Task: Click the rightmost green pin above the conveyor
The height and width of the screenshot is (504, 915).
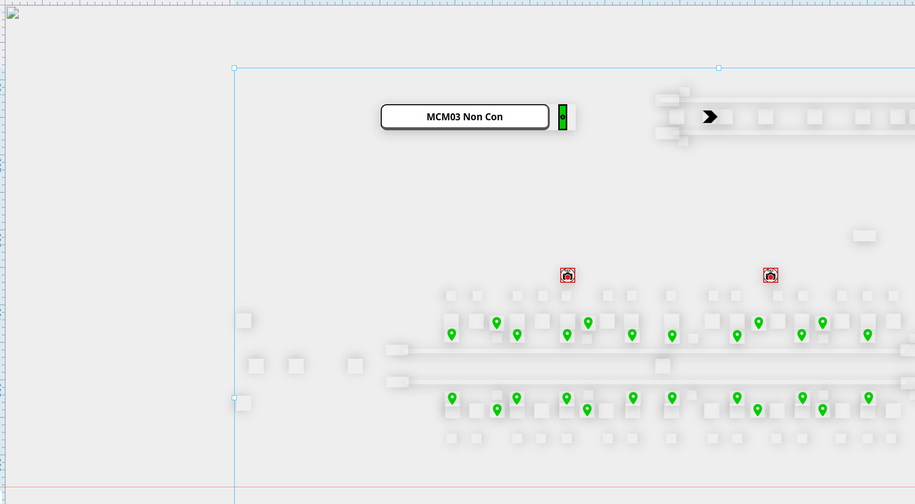Action: click(868, 334)
